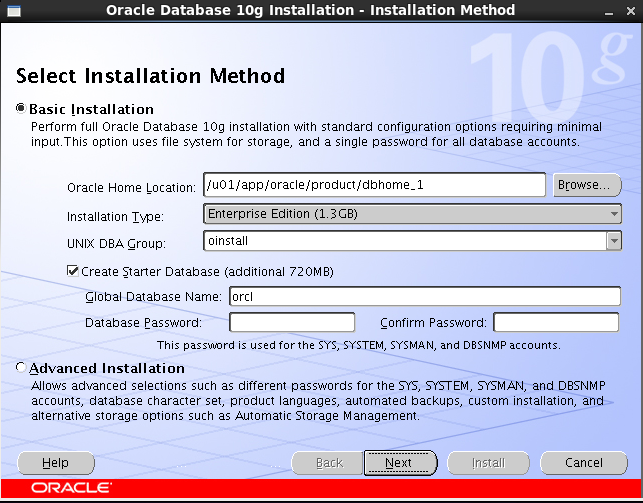Click the 'Select Installation Method' heading
643x503 pixels.
coord(150,76)
